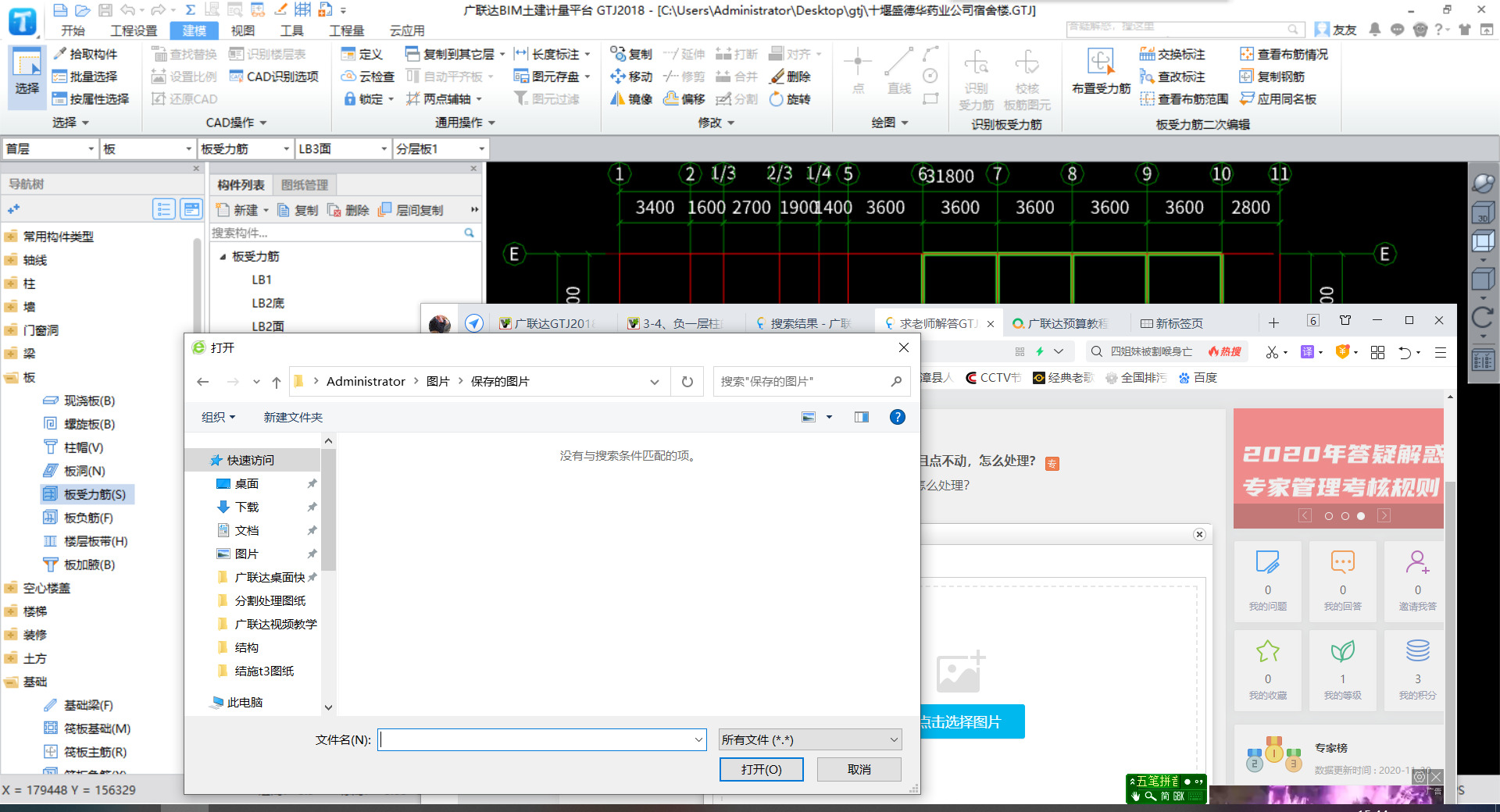Viewport: 1500px width, 812px height.
Task: Open 所有文件 file type dropdown
Action: click(810, 739)
